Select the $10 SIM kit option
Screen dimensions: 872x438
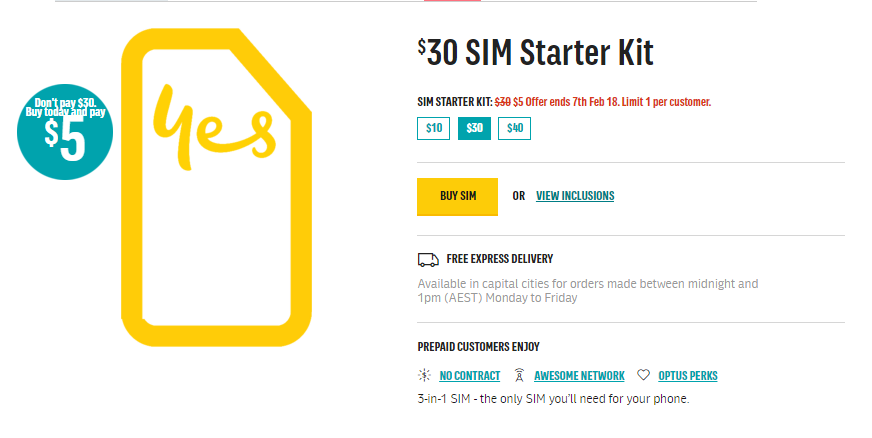coord(433,128)
